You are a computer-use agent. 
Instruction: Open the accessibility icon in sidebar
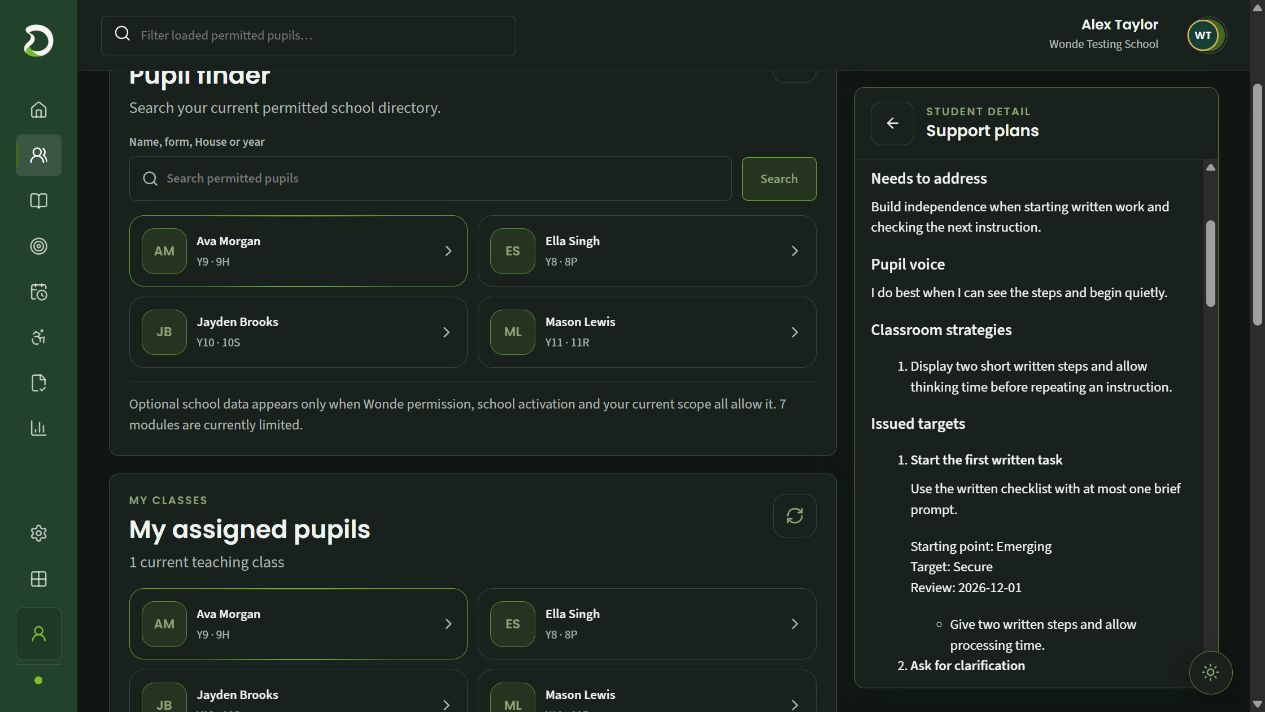pos(38,337)
